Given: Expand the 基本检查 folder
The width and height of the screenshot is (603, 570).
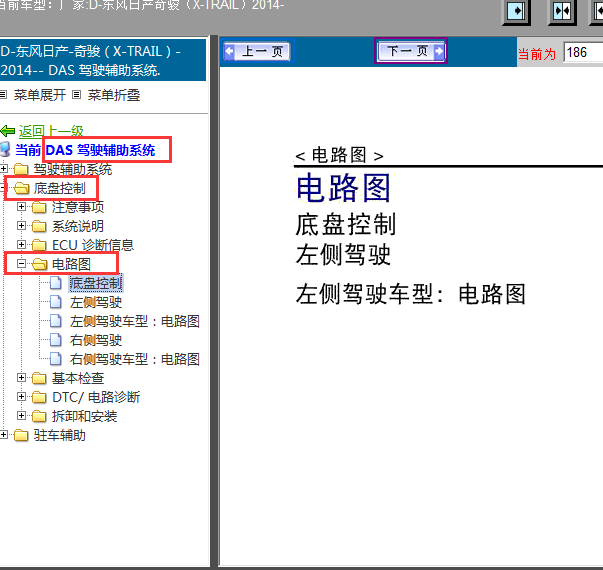Looking at the screenshot, I should 22,377.
